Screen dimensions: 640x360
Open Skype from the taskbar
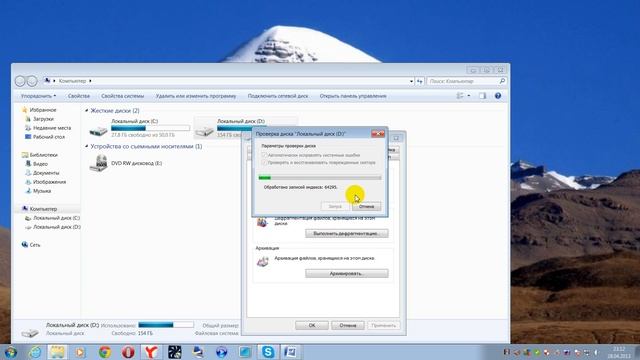point(268,352)
